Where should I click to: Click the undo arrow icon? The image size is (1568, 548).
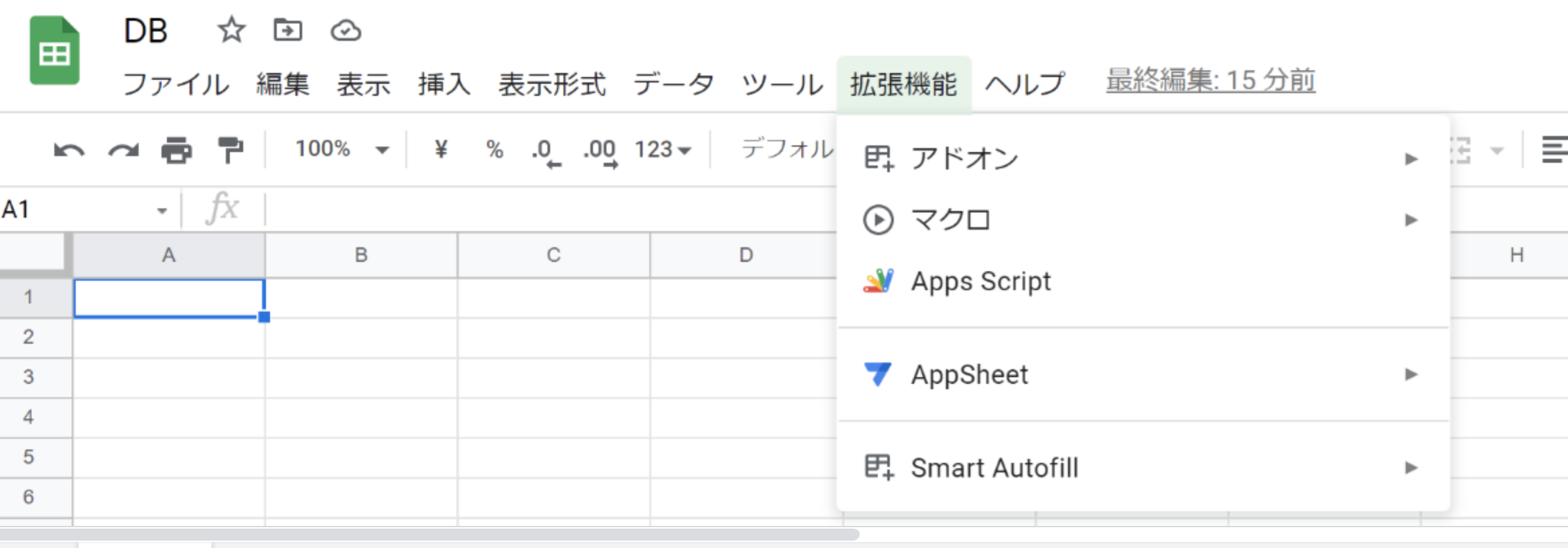point(69,150)
